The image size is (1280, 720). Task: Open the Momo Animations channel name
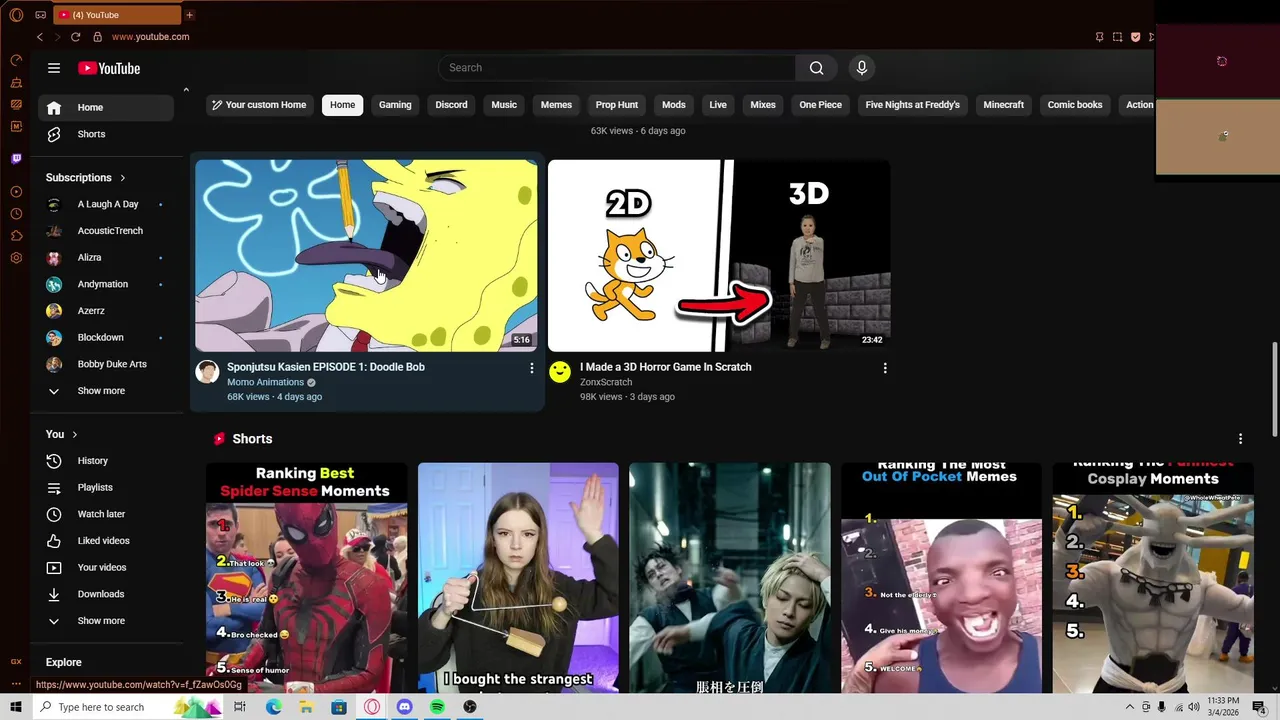[x=265, y=382]
